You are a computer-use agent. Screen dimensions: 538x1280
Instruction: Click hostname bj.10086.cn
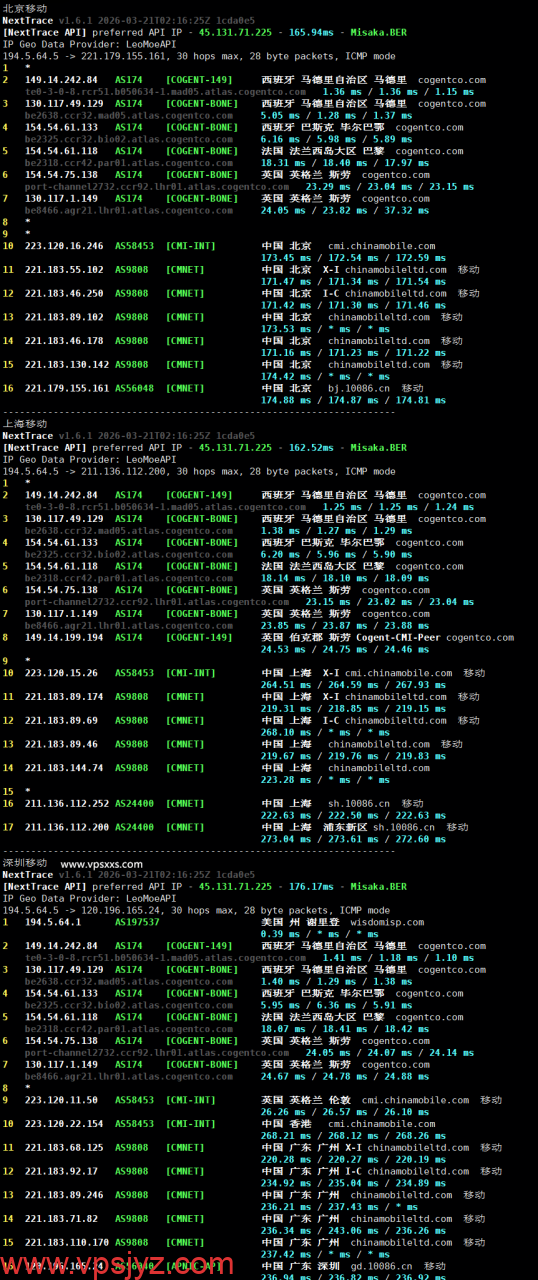pos(359,388)
